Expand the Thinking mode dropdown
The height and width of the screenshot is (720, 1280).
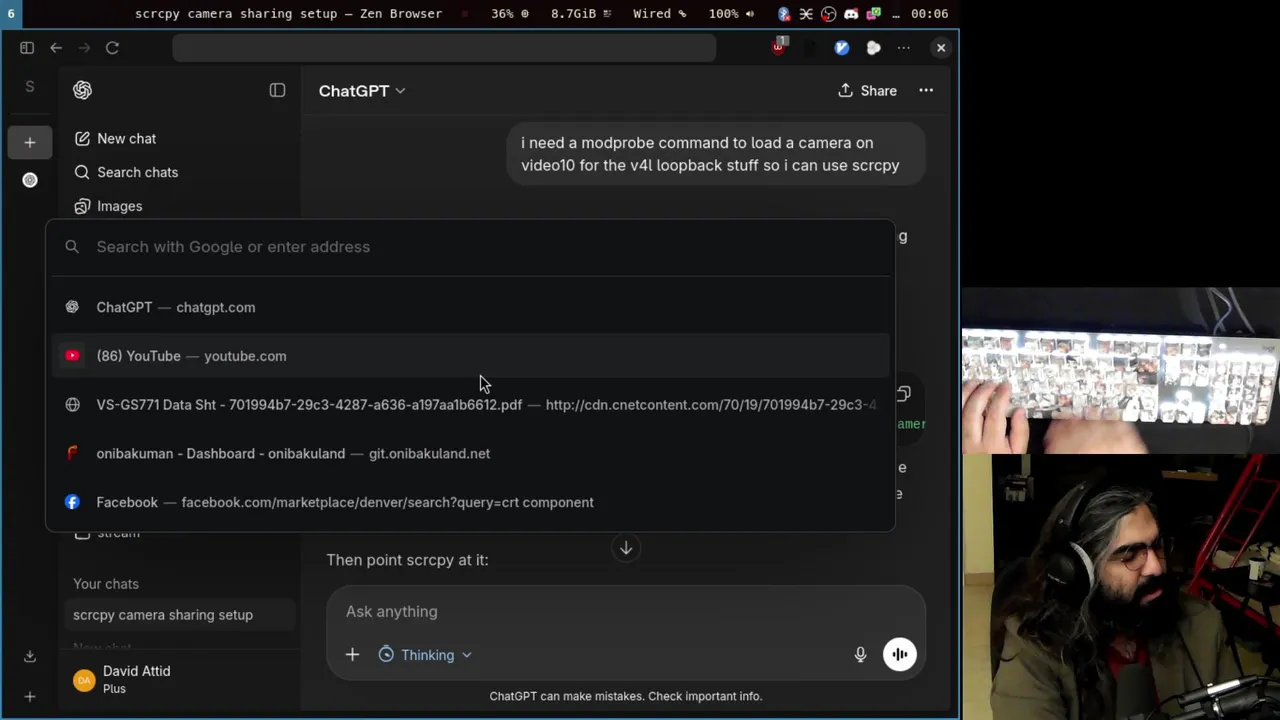coord(425,655)
